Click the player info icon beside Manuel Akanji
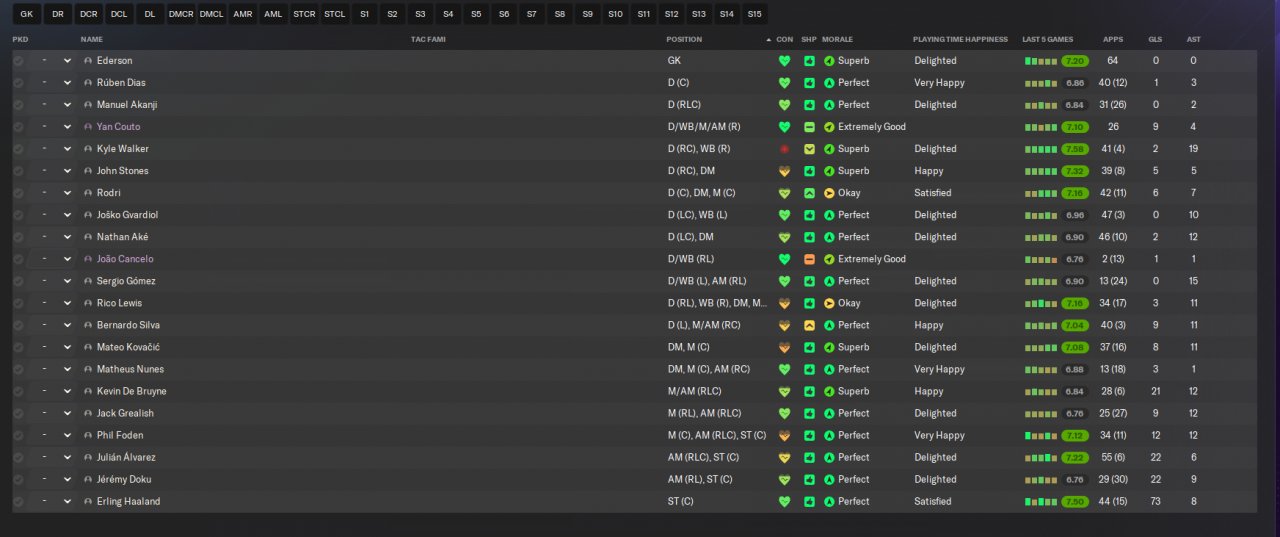The width and height of the screenshot is (1280, 537). point(88,105)
